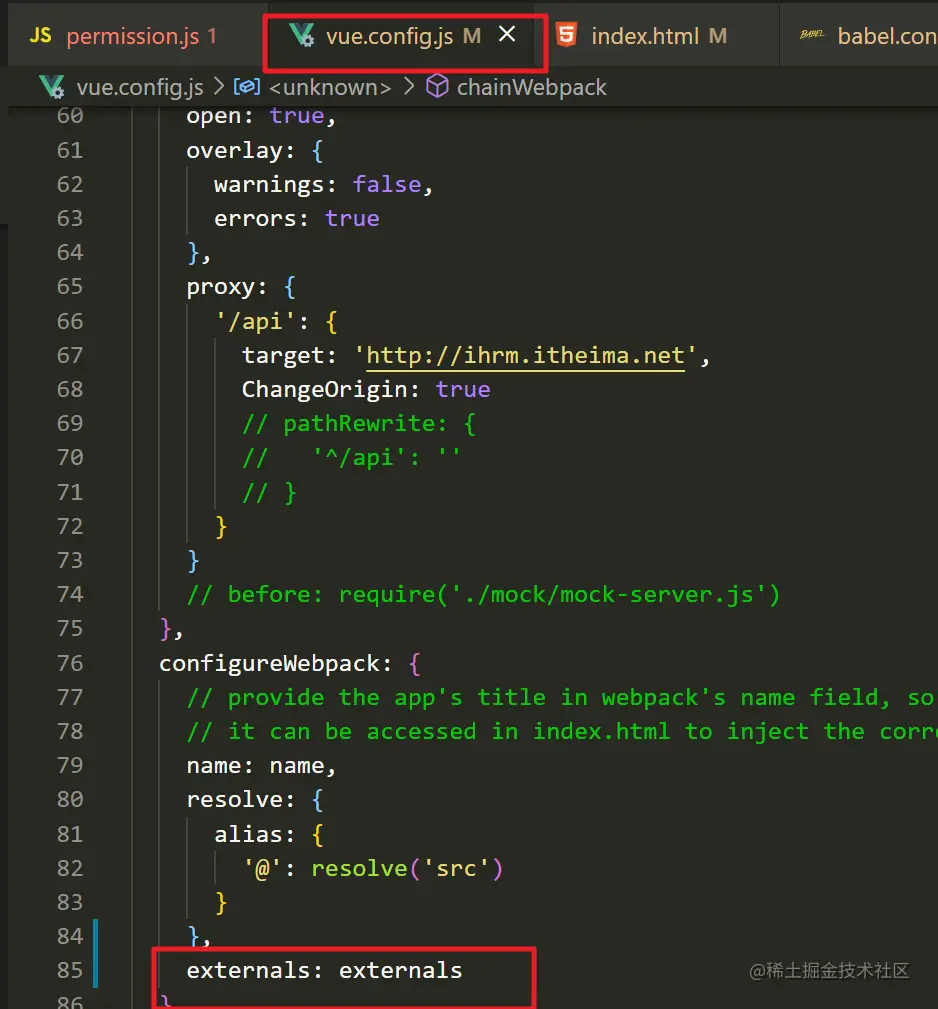Click the 'provide the app's title' comment
Viewport: 938px width, 1009px height.
click(560, 698)
